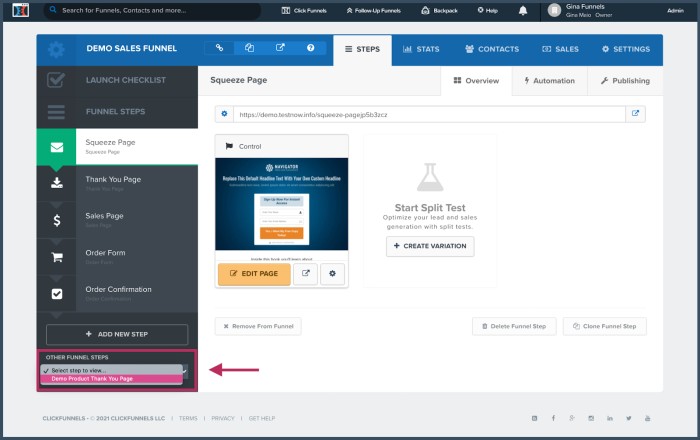Click the Funnel Steps hamburger icon
This screenshot has height=440, width=700.
pos(56,112)
